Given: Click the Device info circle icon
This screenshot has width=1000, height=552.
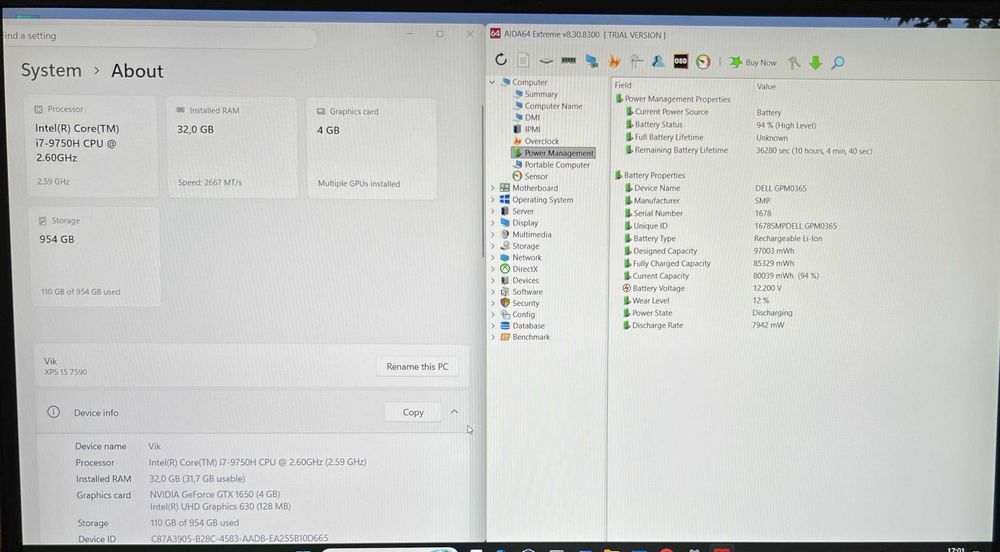Looking at the screenshot, I should (x=54, y=412).
